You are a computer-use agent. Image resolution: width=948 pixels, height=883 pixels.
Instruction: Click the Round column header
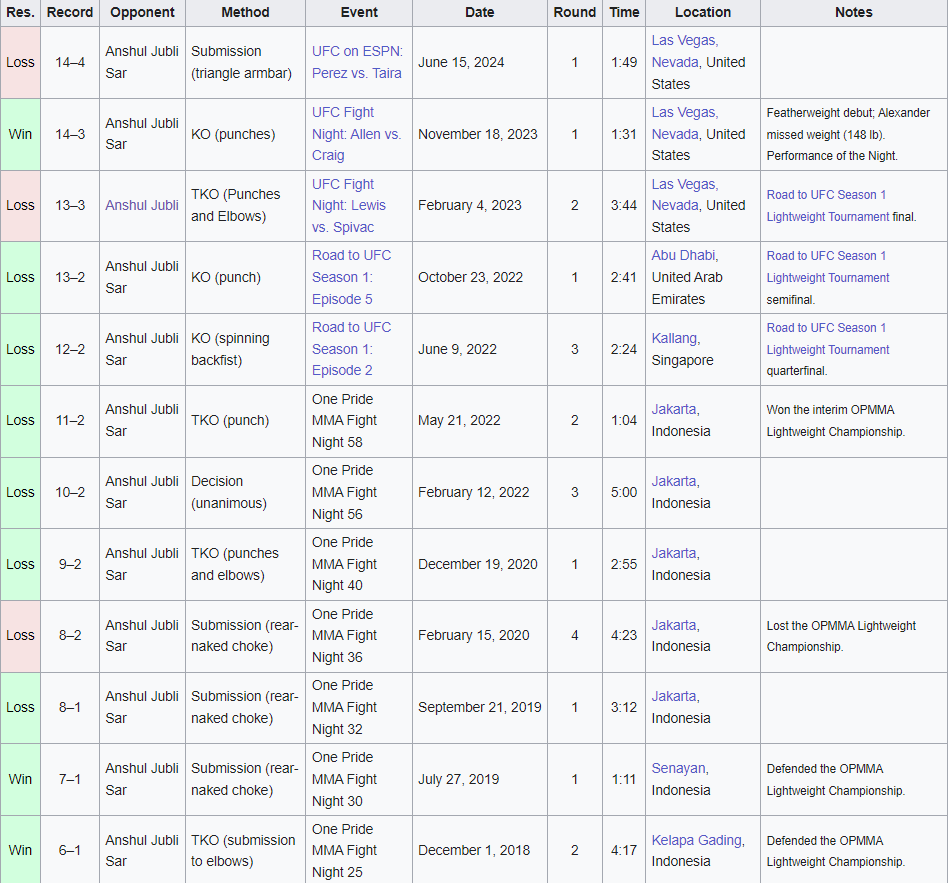click(x=575, y=13)
